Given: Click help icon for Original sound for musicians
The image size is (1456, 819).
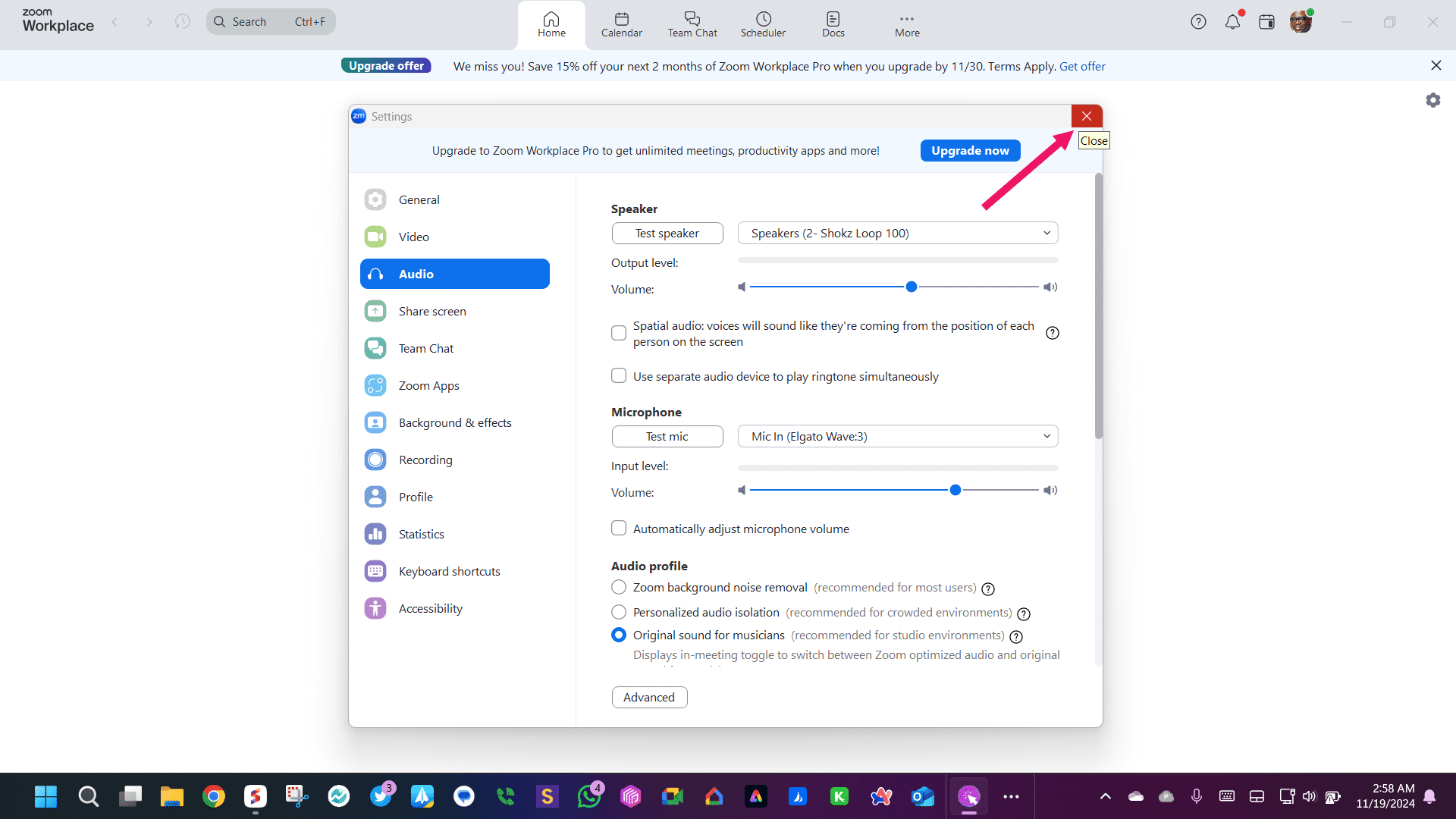Looking at the screenshot, I should (1016, 636).
